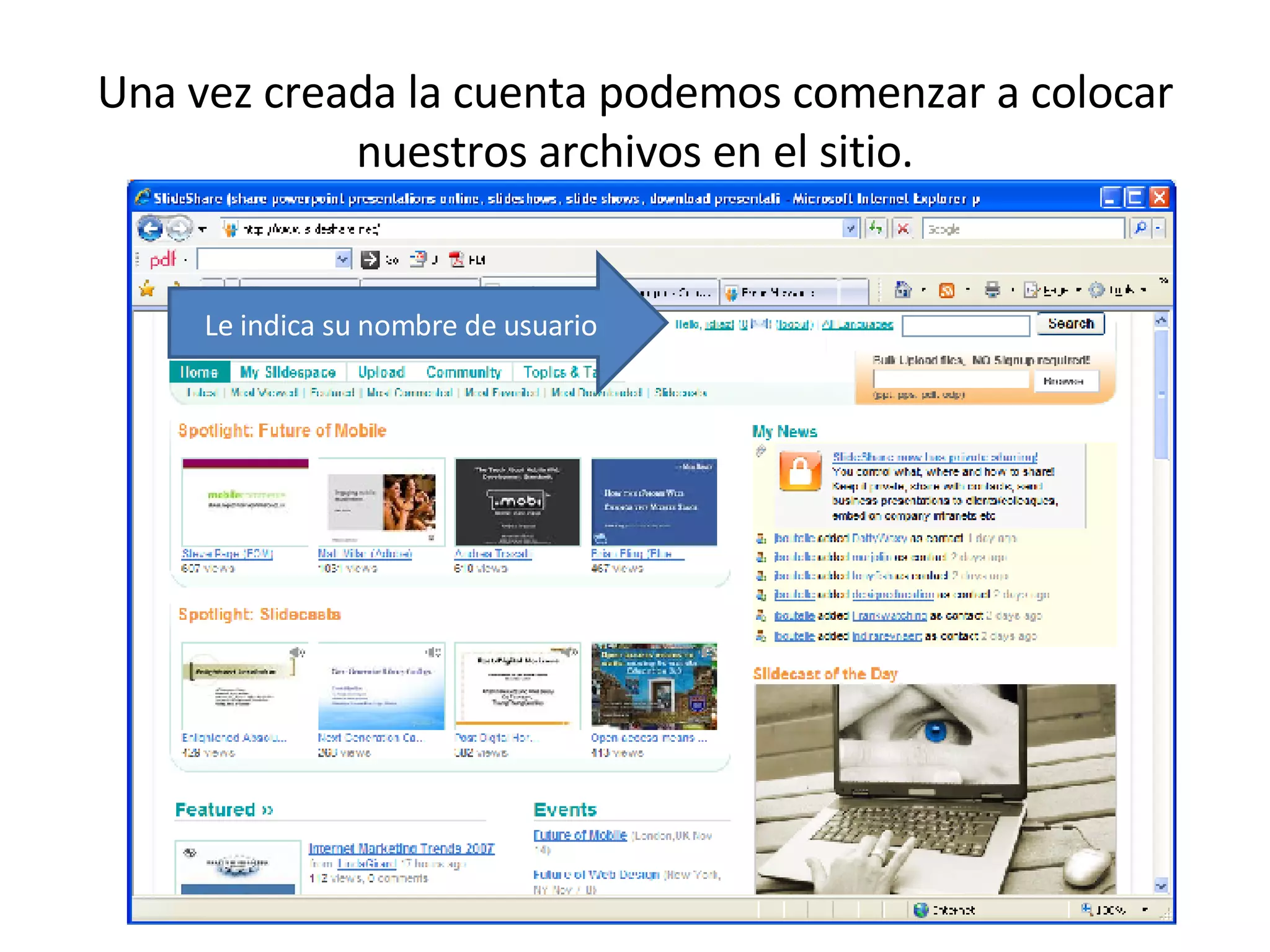Click the Slidecasts sub-navigation link
Viewport: 1270px width, 952px height.
click(681, 392)
